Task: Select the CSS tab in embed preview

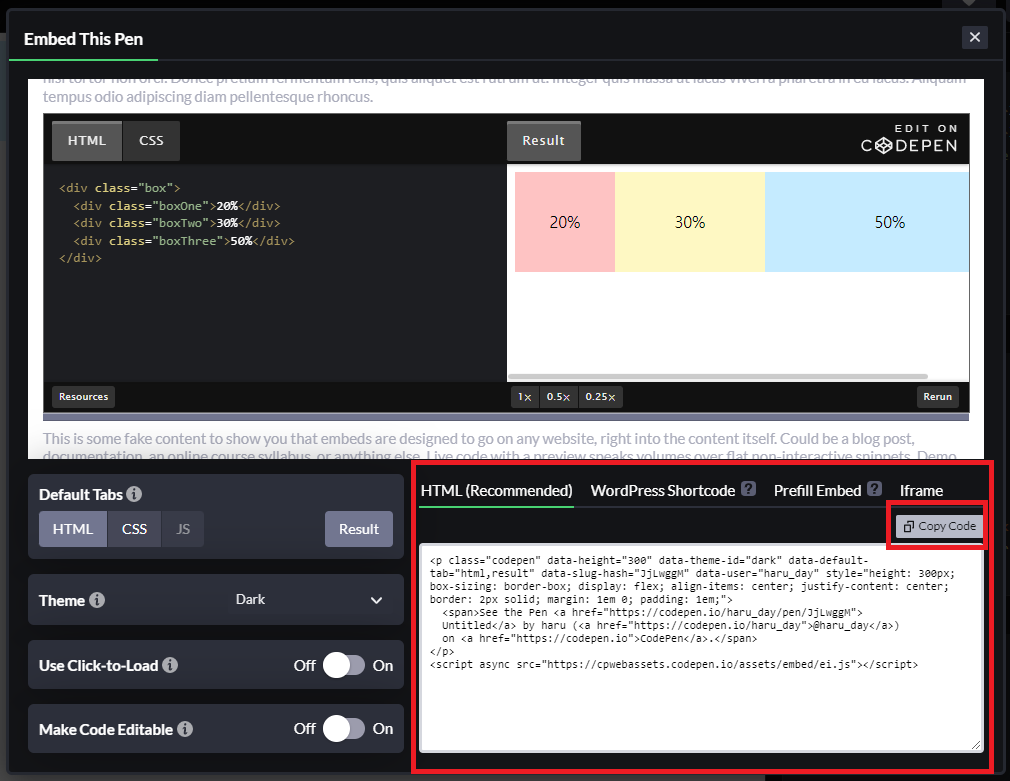Action: [x=151, y=140]
